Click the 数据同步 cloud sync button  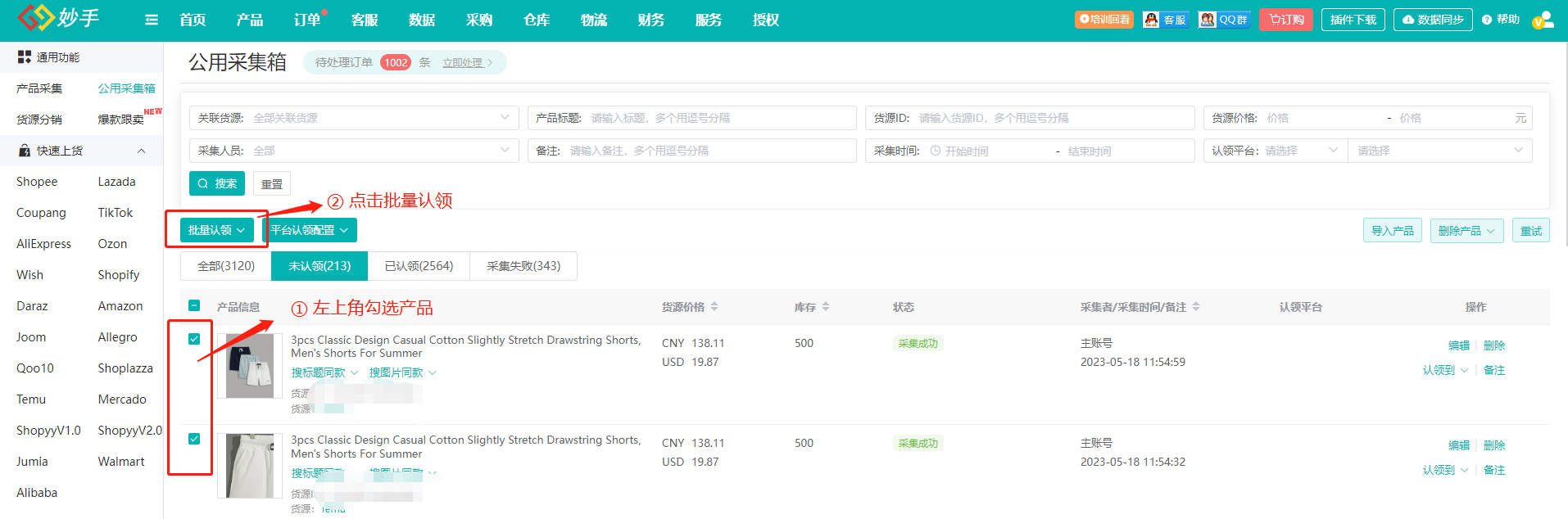pos(1432,20)
